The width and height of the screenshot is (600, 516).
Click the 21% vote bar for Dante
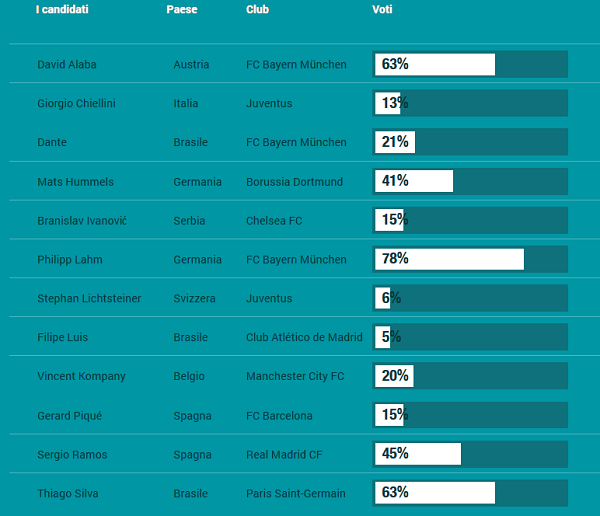(470, 142)
